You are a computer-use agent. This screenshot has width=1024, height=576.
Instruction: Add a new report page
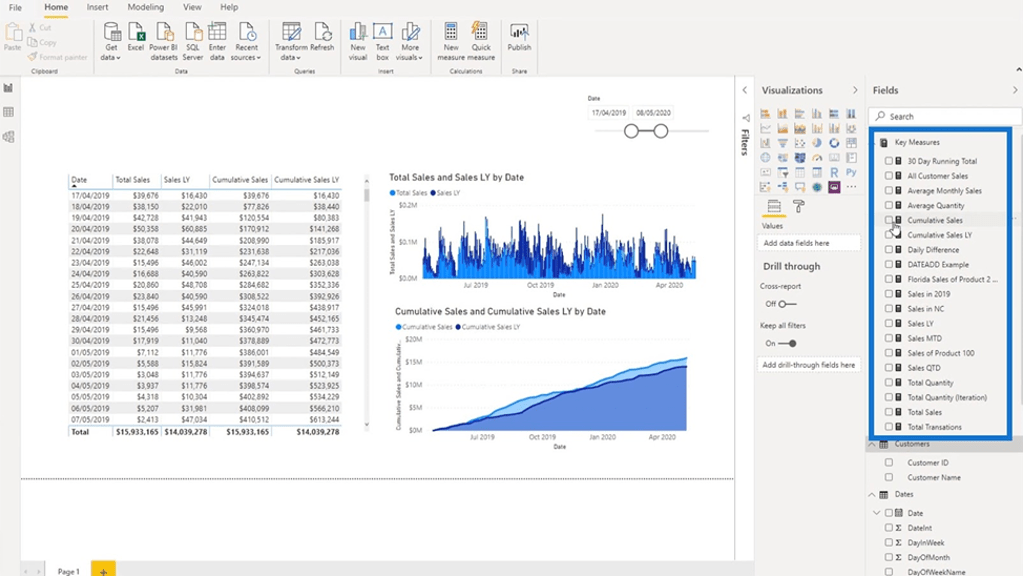[103, 569]
